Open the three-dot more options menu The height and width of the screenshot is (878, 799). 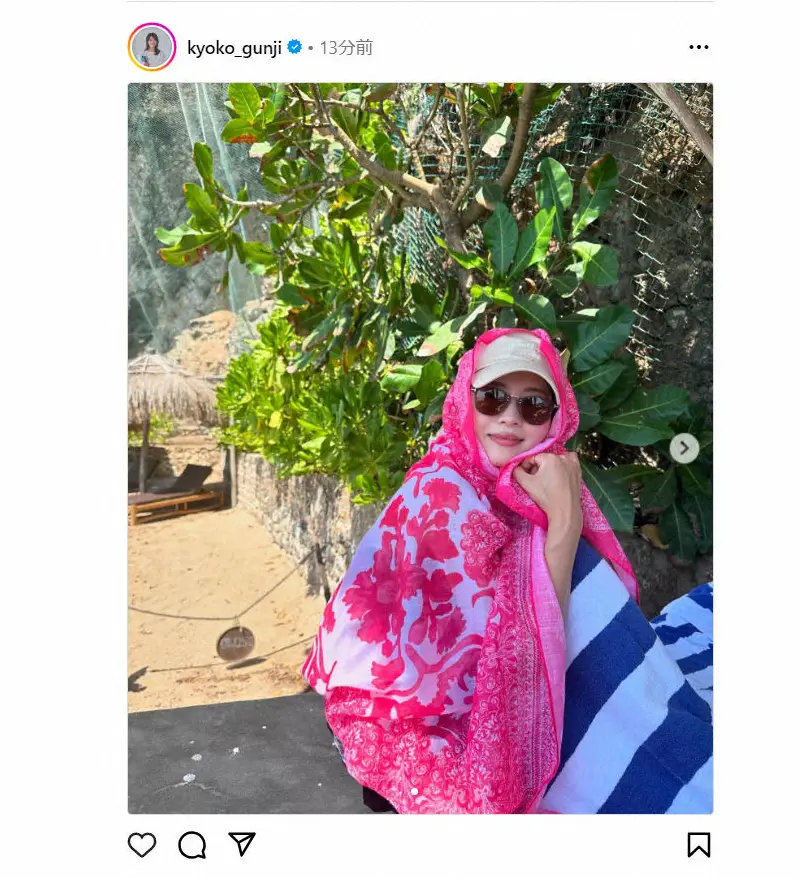click(699, 48)
